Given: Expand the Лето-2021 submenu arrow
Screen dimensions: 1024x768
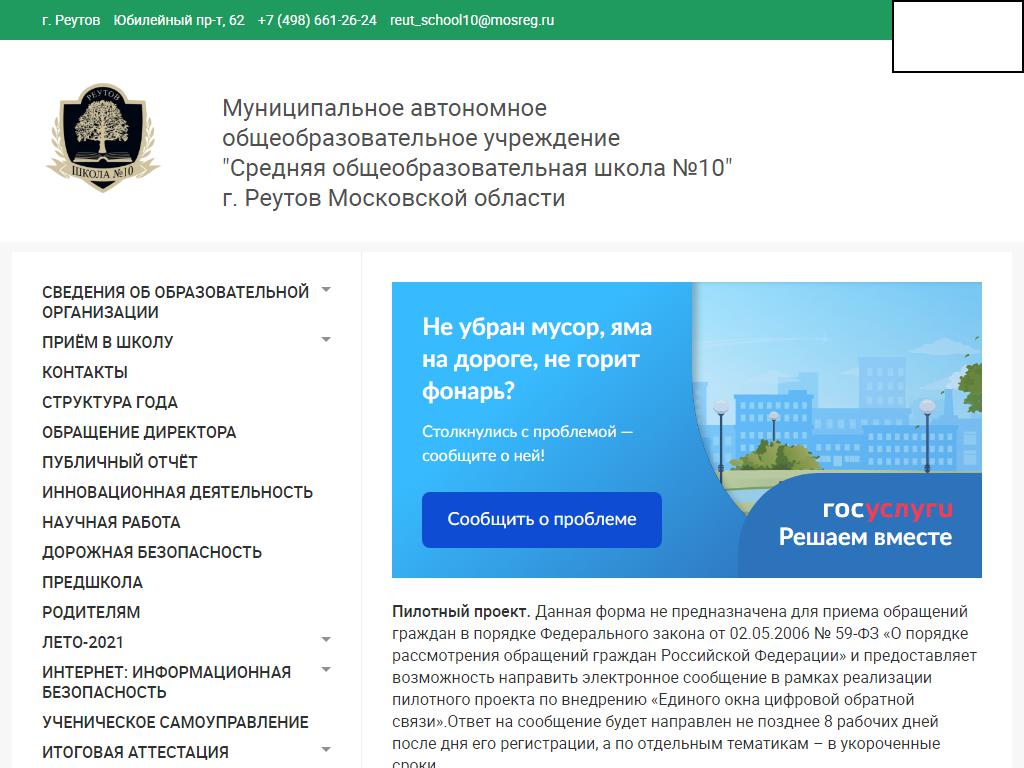Looking at the screenshot, I should [326, 641].
